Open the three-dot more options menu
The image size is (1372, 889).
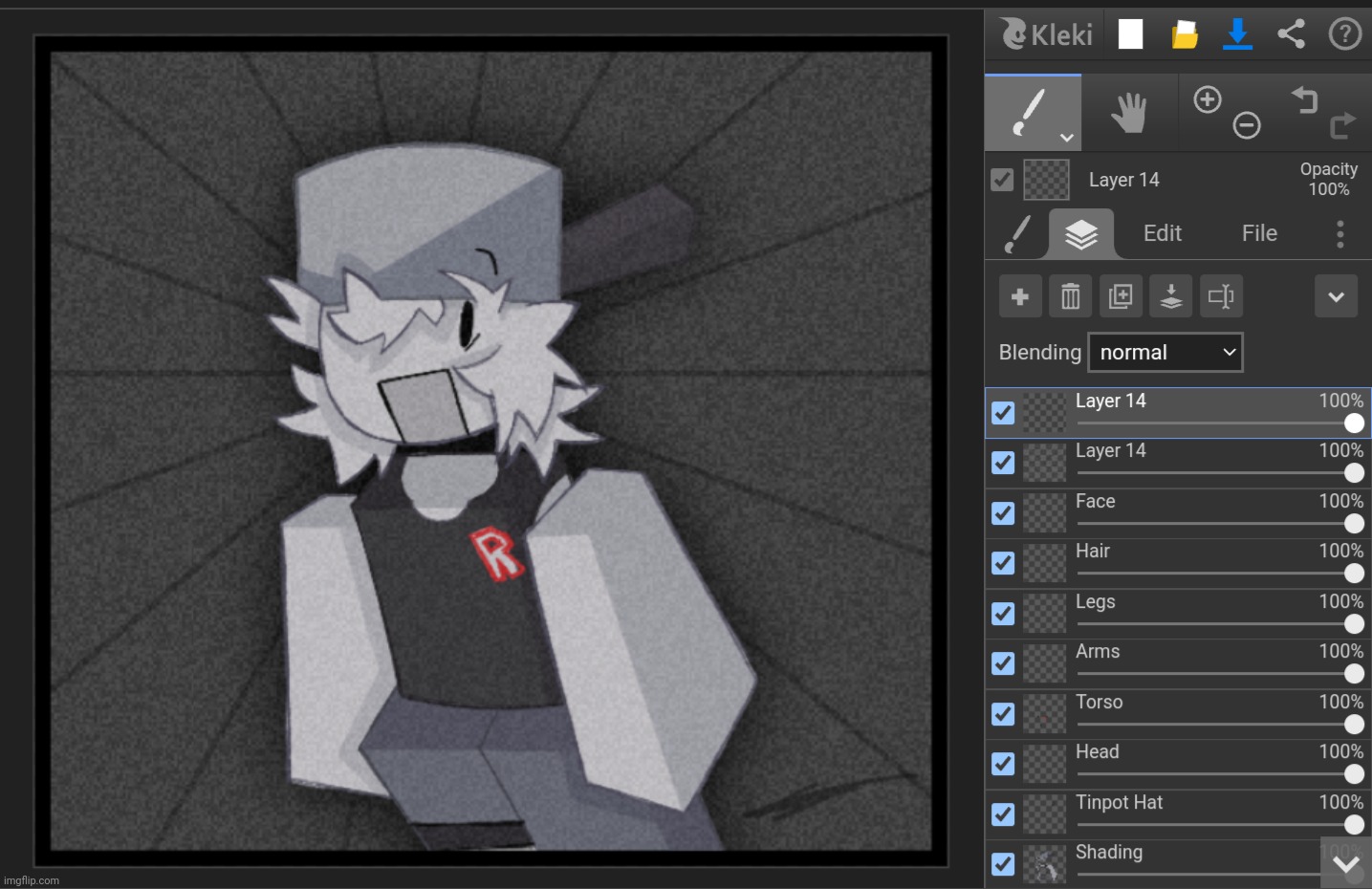pos(1340,234)
